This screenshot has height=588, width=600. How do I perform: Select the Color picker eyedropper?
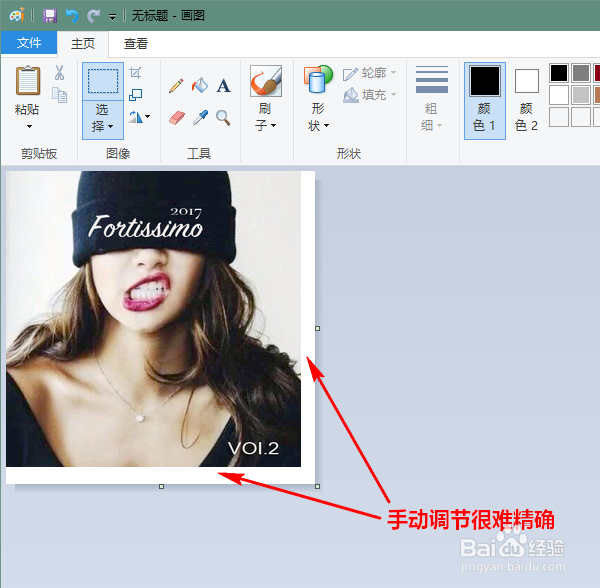200,117
